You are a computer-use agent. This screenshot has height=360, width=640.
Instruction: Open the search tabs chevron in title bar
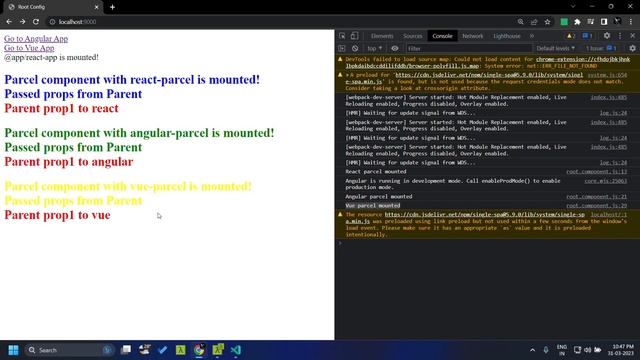(573, 7)
